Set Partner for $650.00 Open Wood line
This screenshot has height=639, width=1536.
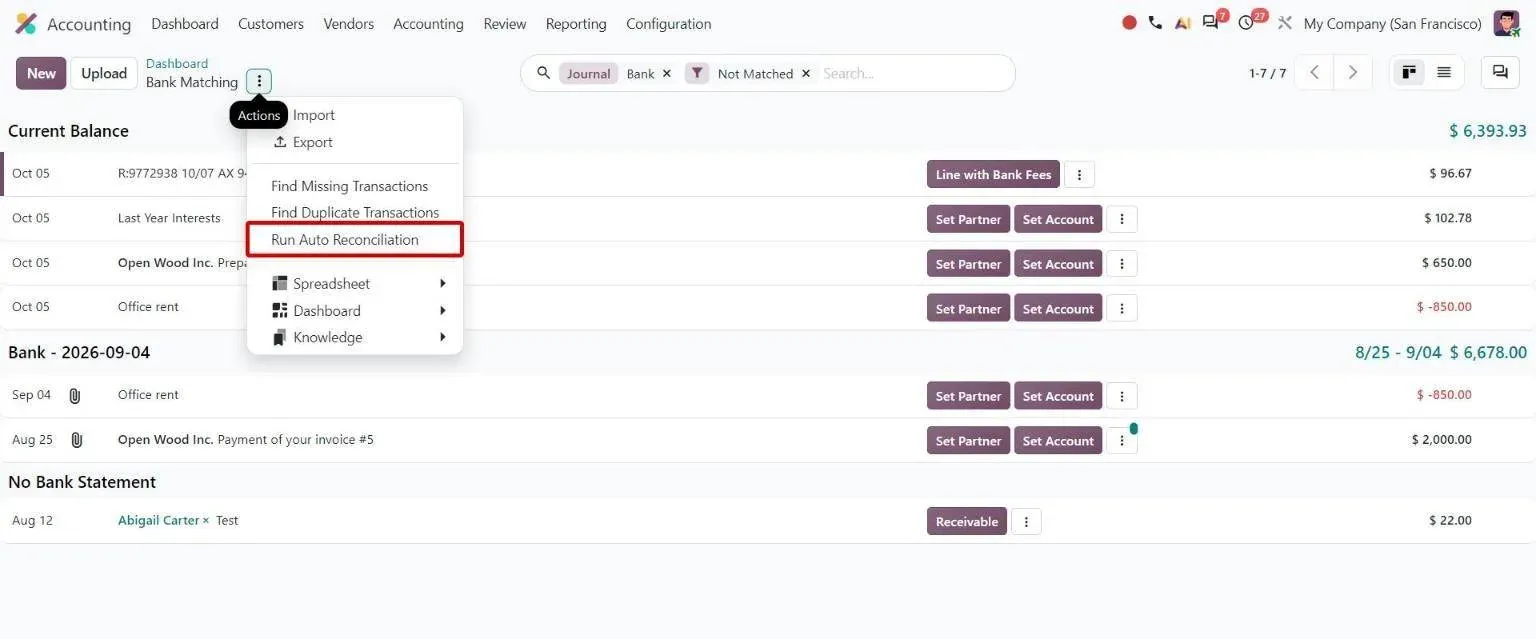click(968, 264)
